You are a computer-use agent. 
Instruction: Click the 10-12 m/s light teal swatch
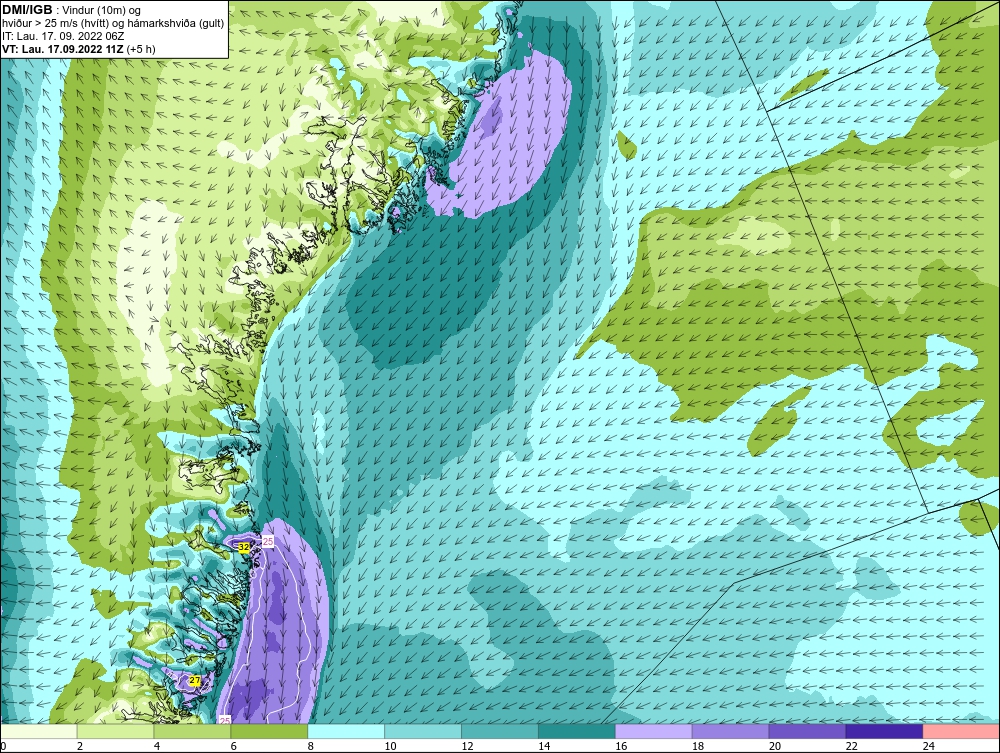click(423, 731)
